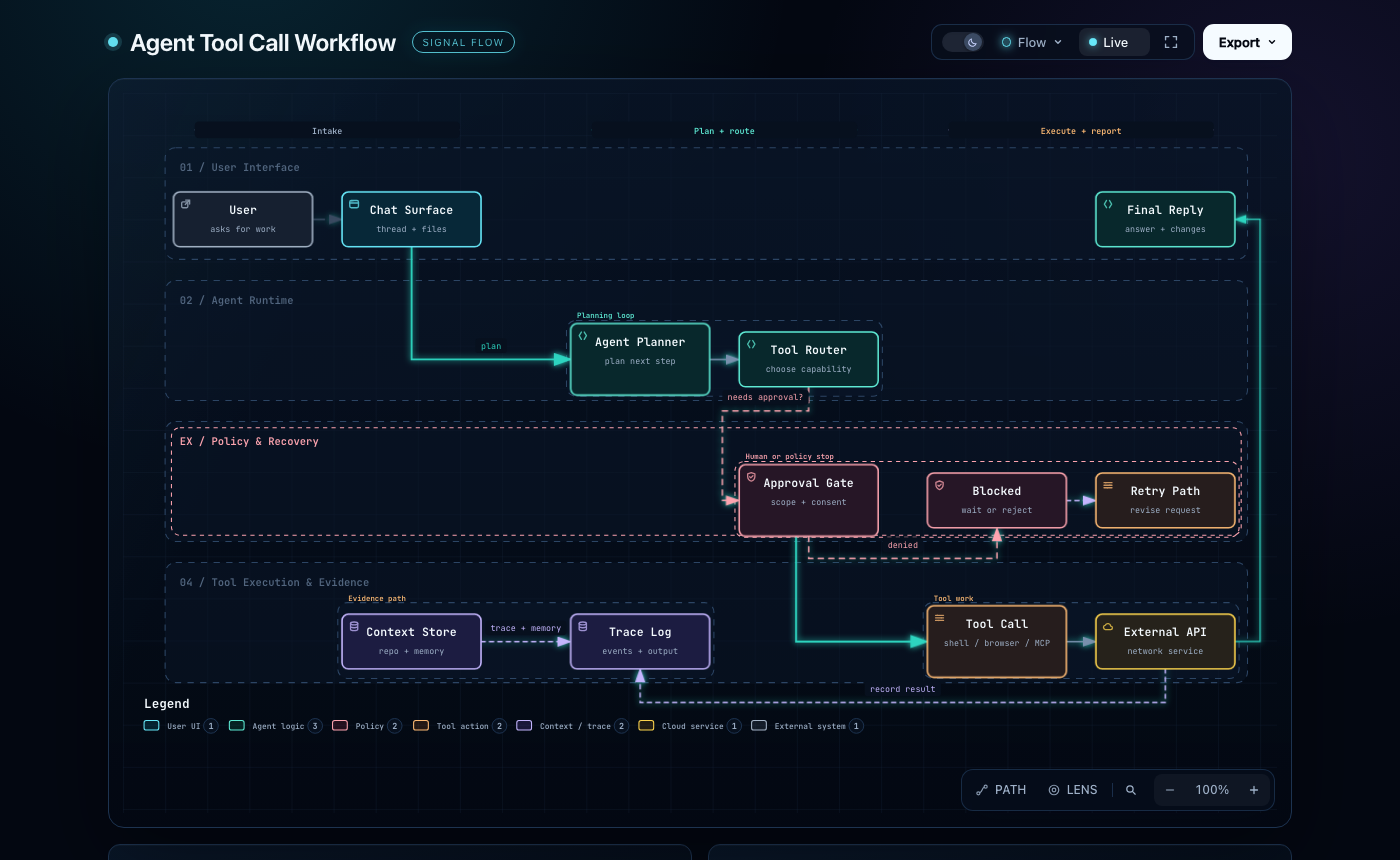The width and height of the screenshot is (1400, 860).
Task: Toggle the Policy legend swatch
Action: [x=340, y=726]
